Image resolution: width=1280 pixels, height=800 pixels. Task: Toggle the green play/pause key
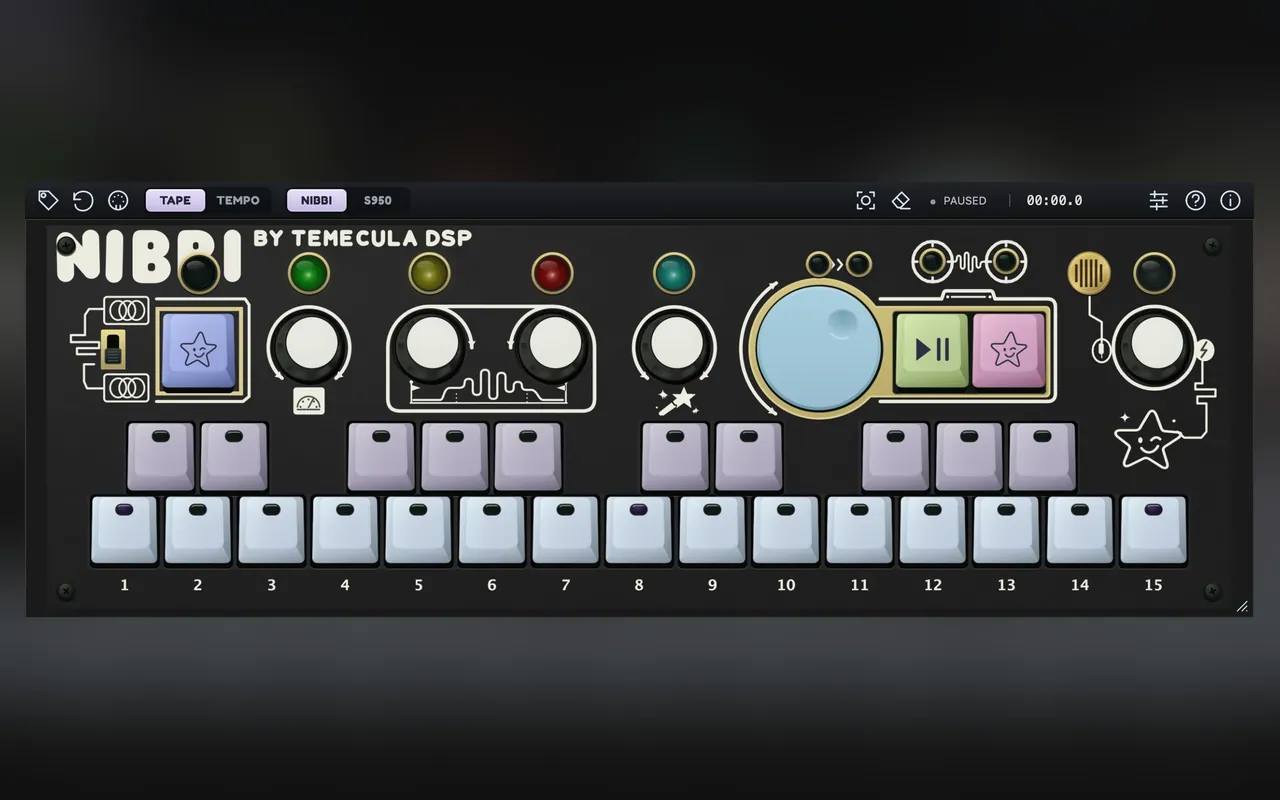[932, 350]
